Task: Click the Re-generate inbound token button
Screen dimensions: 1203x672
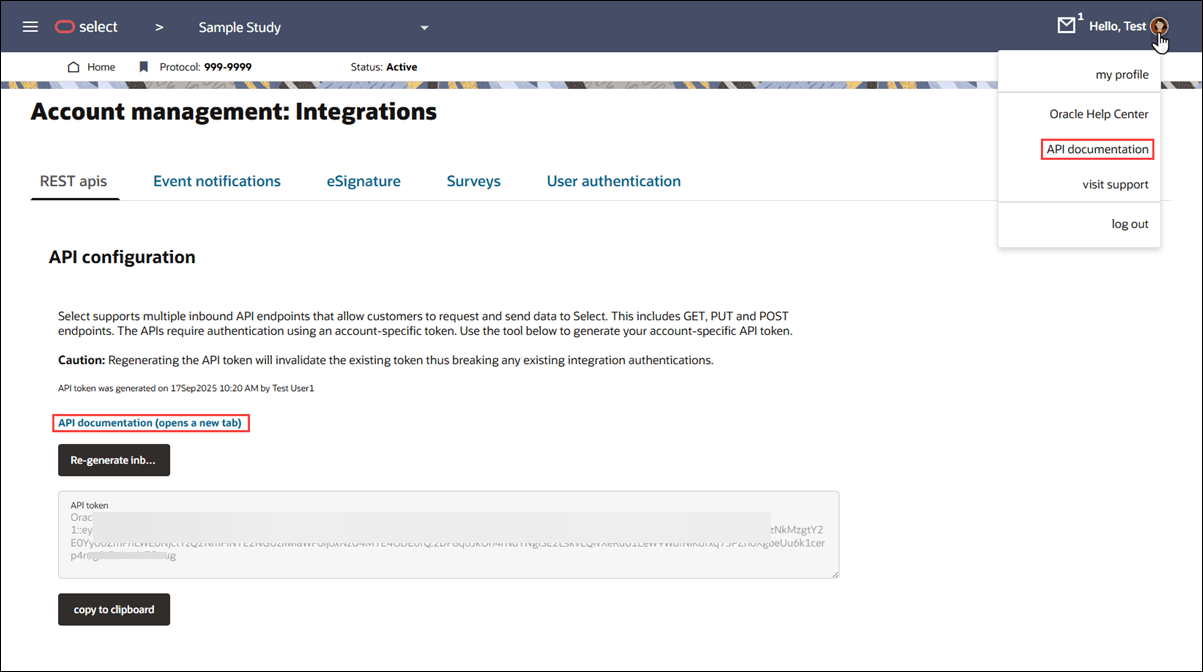Action: [x=113, y=460]
